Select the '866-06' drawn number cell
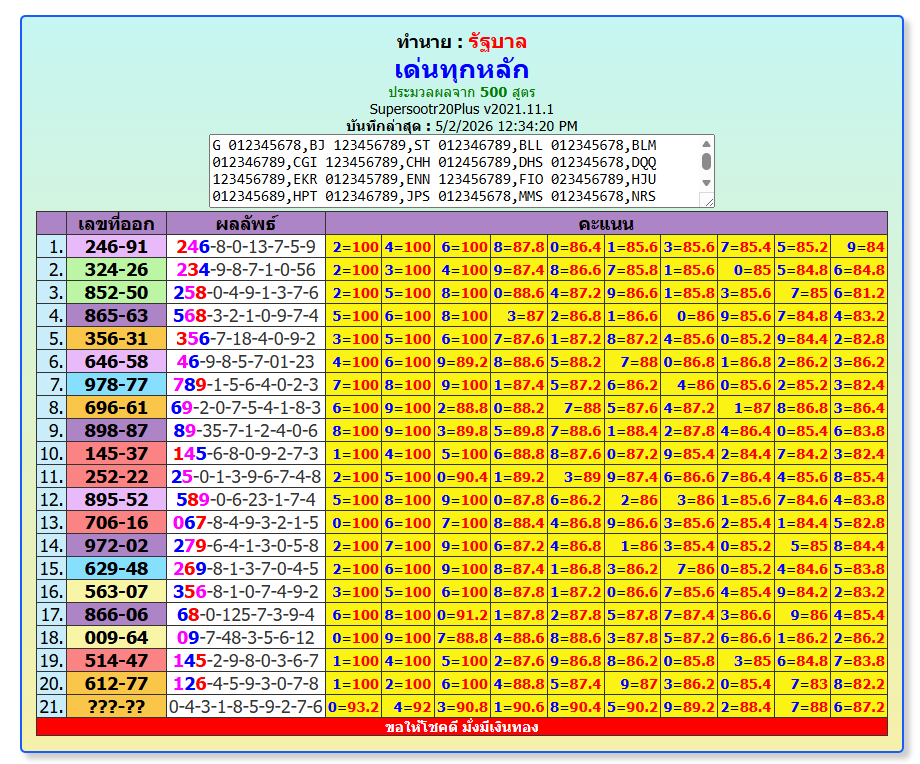The width and height of the screenshot is (920, 764). point(116,614)
